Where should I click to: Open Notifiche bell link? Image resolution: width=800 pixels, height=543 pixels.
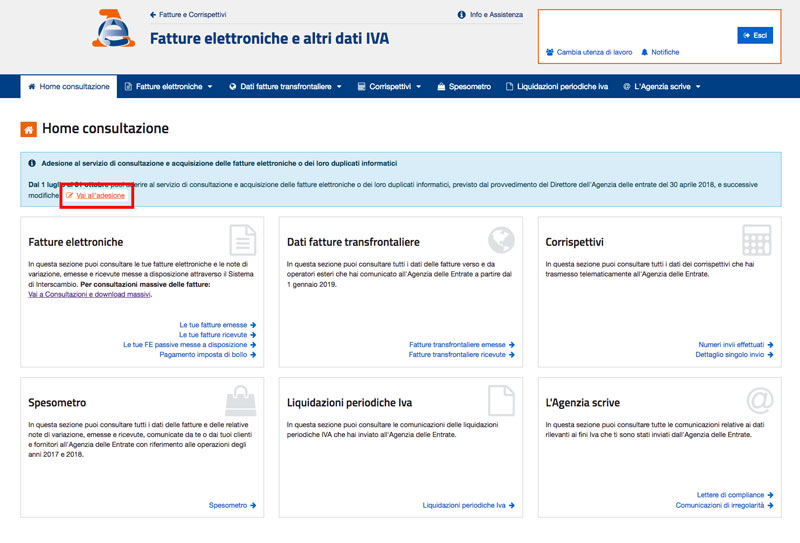660,52
